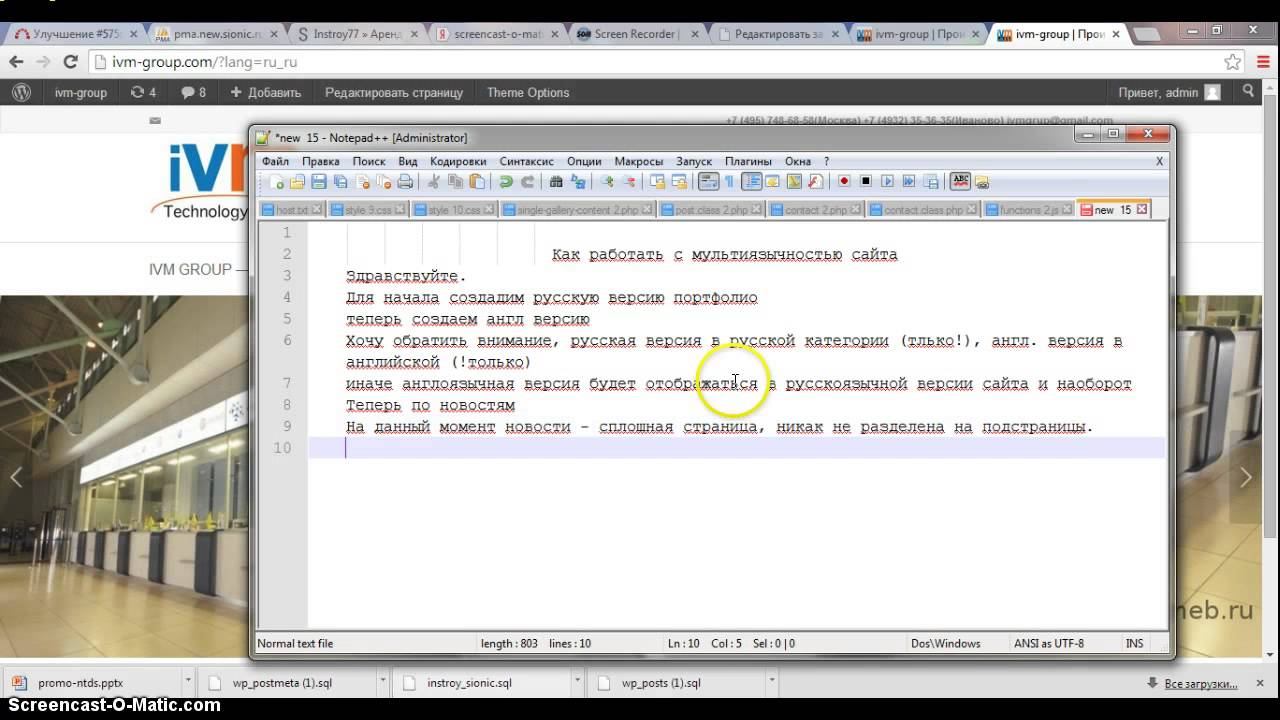The image size is (1280, 720).
Task: Open the Кодировки menu
Action: point(458,161)
